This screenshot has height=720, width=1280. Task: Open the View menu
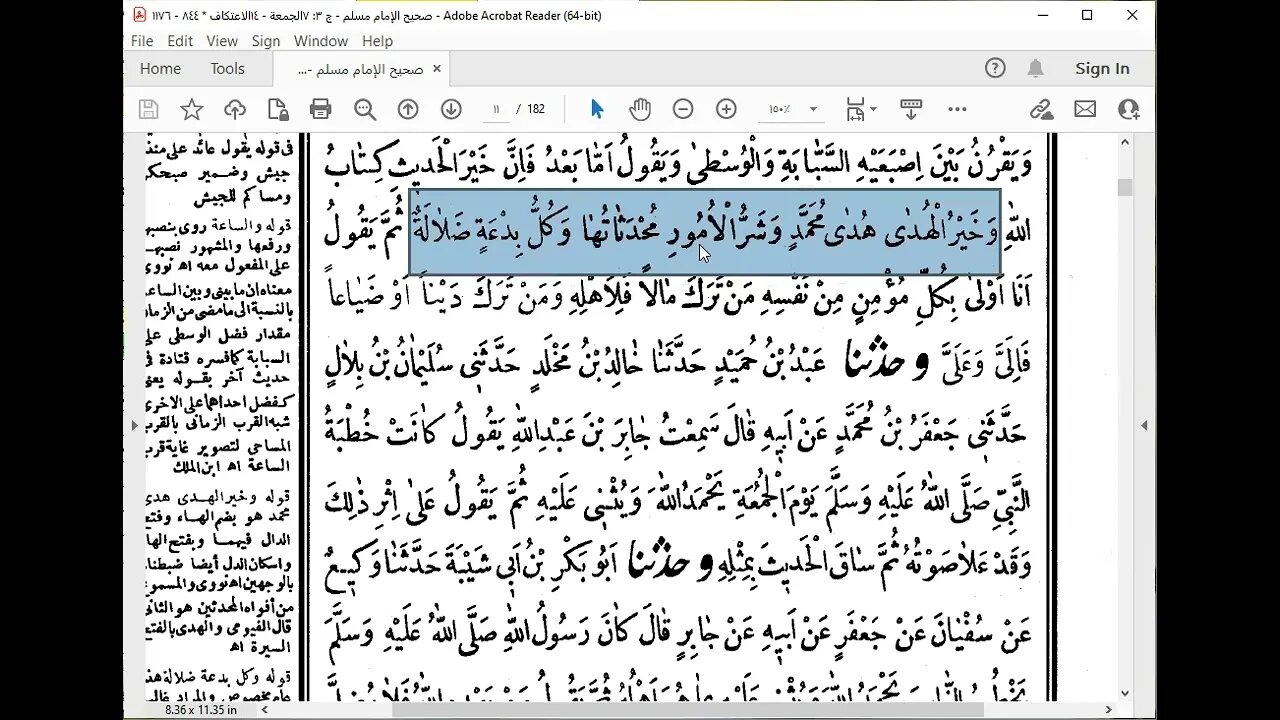222,41
